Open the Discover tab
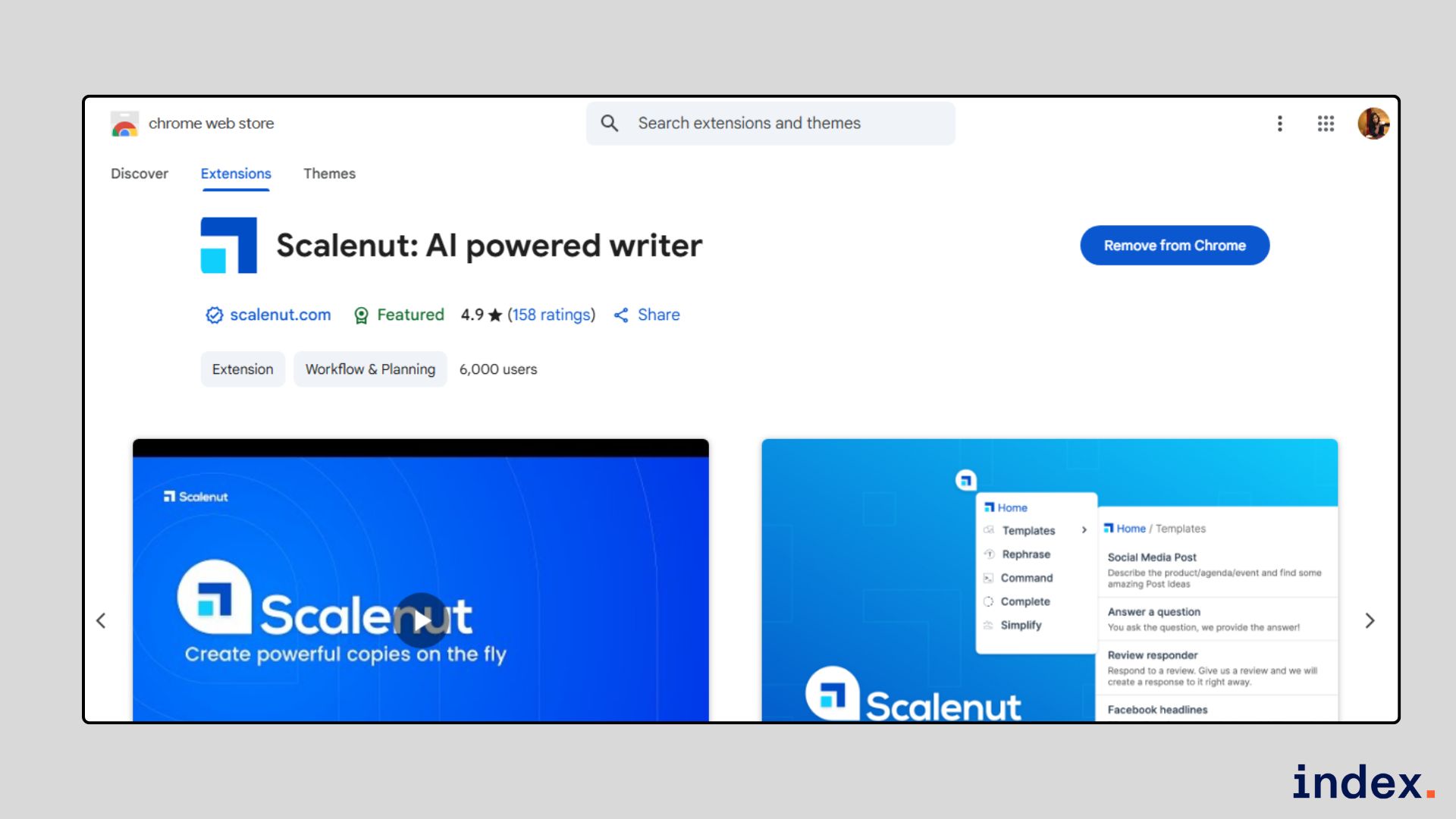Viewport: 1456px width, 819px height. tap(140, 174)
